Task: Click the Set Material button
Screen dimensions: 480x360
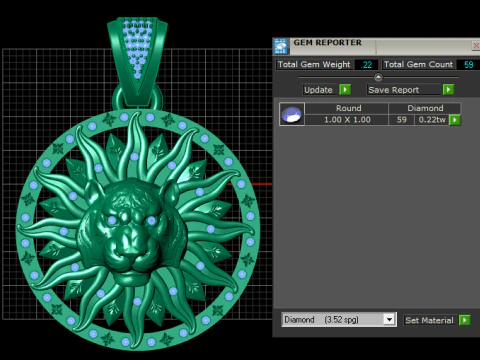Action: [x=429, y=320]
